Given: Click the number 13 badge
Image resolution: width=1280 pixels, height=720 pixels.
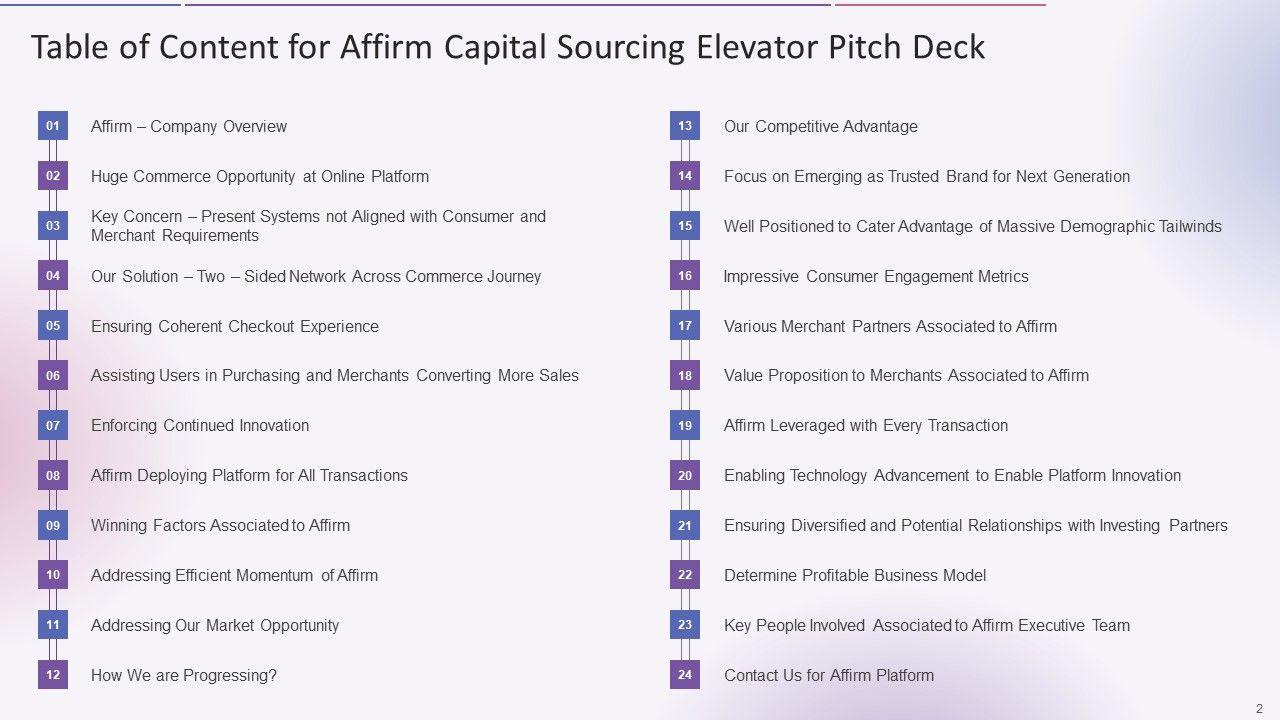Looking at the screenshot, I should click(x=685, y=126).
